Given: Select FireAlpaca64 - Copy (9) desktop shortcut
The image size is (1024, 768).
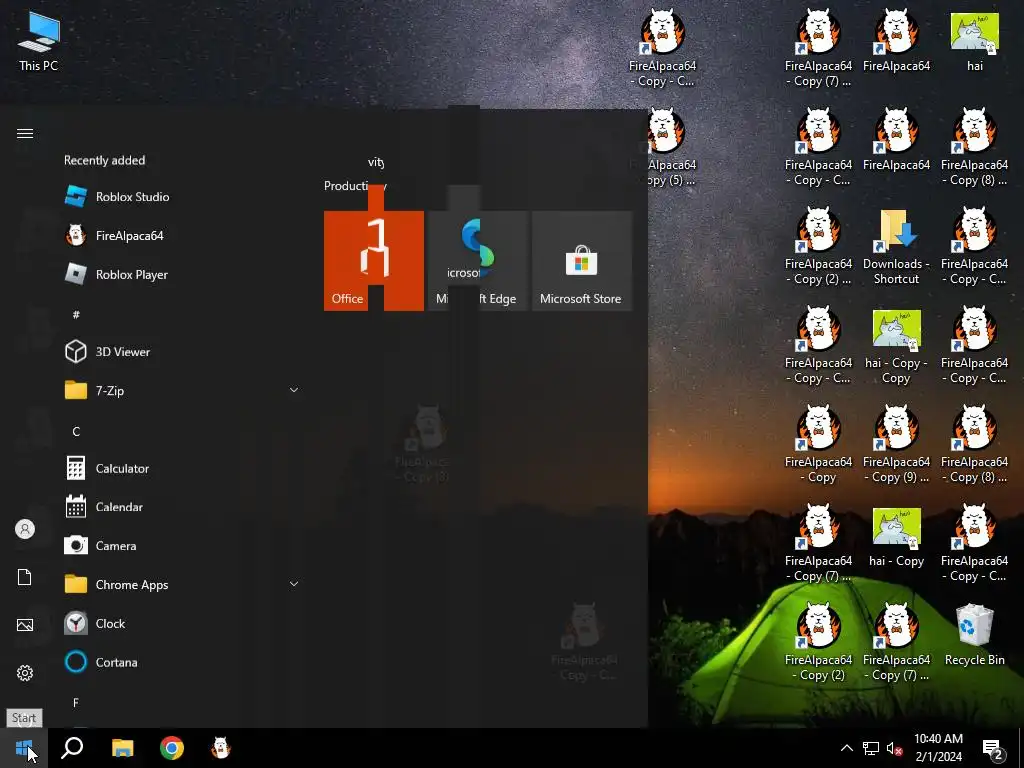Looking at the screenshot, I should [897, 443].
